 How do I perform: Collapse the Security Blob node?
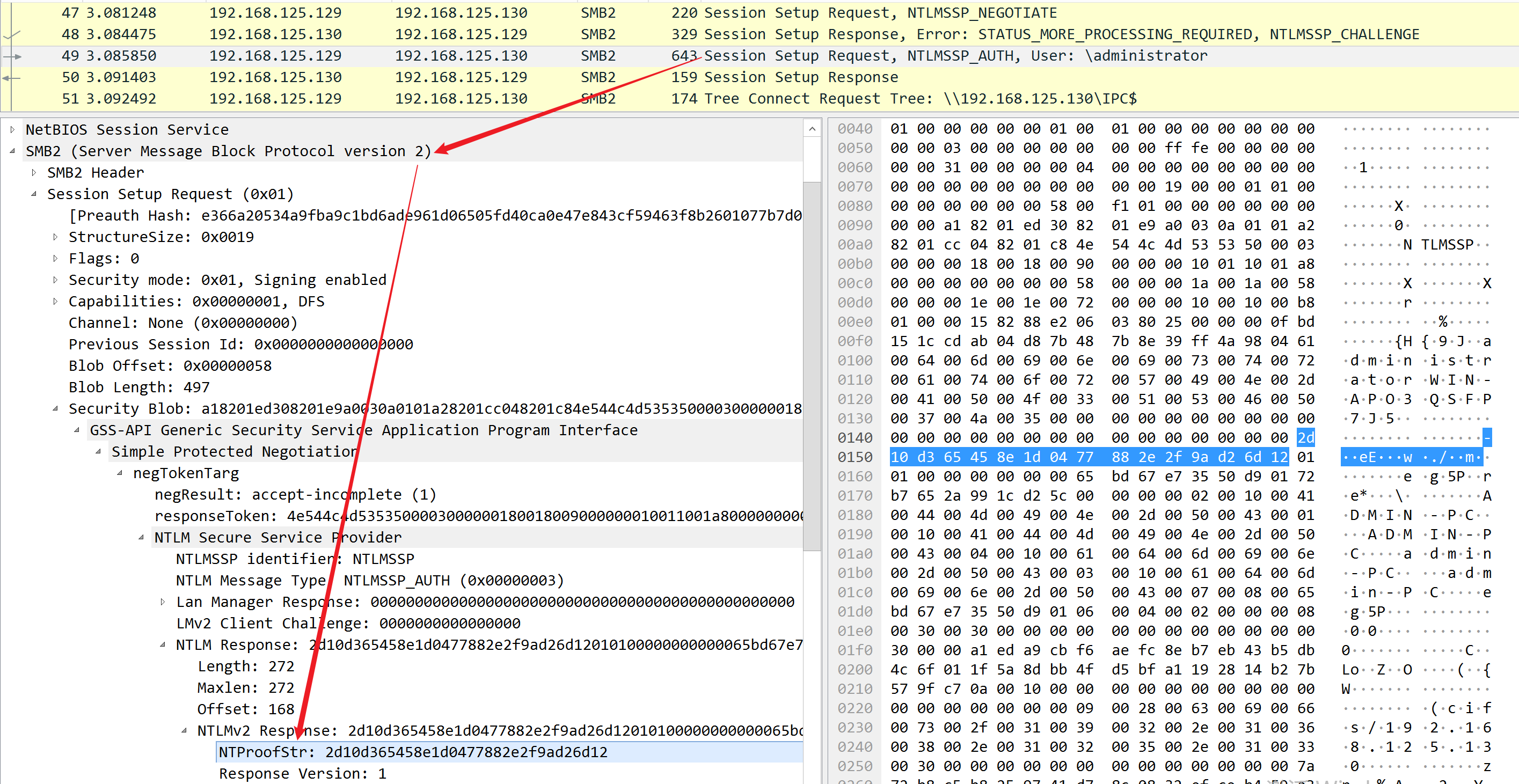click(x=55, y=409)
